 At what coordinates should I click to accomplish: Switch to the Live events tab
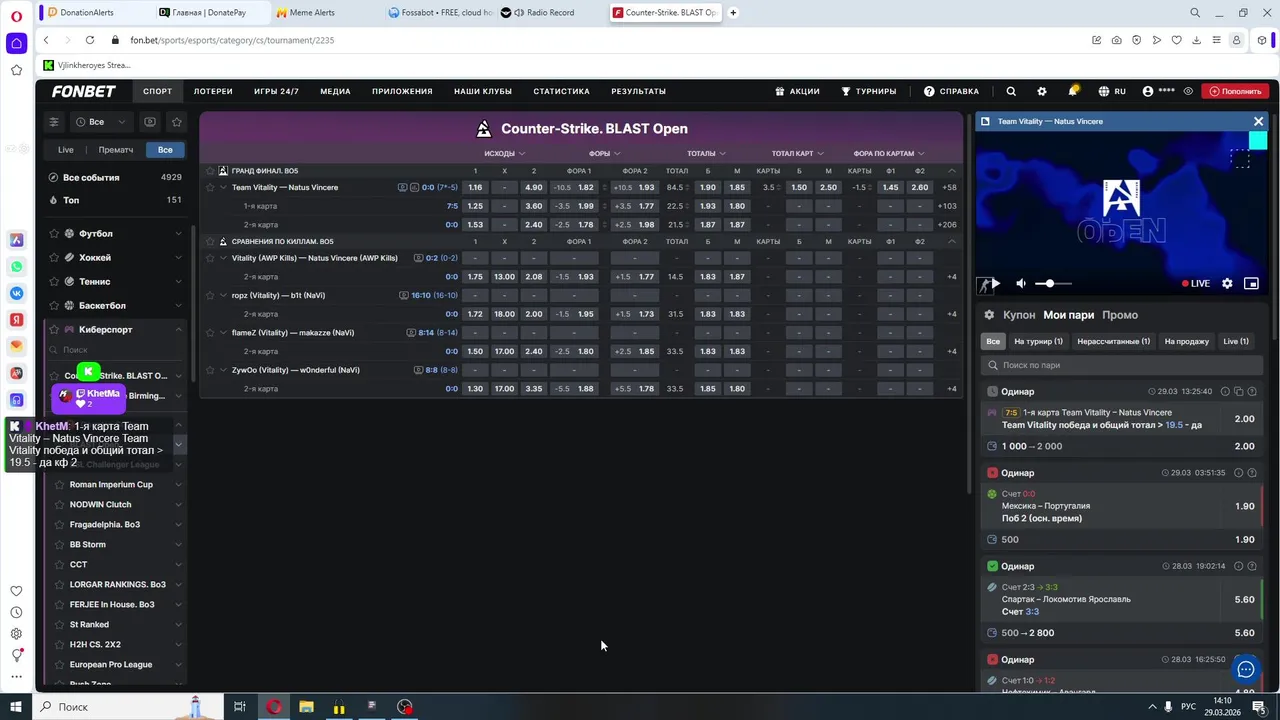(66, 150)
